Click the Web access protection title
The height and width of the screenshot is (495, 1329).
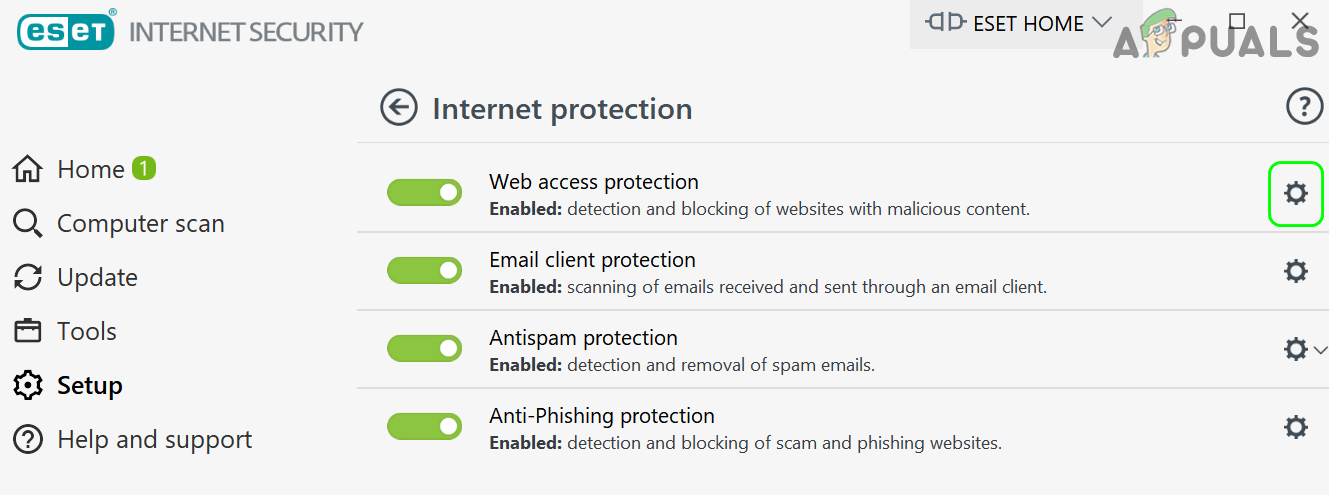[593, 182]
